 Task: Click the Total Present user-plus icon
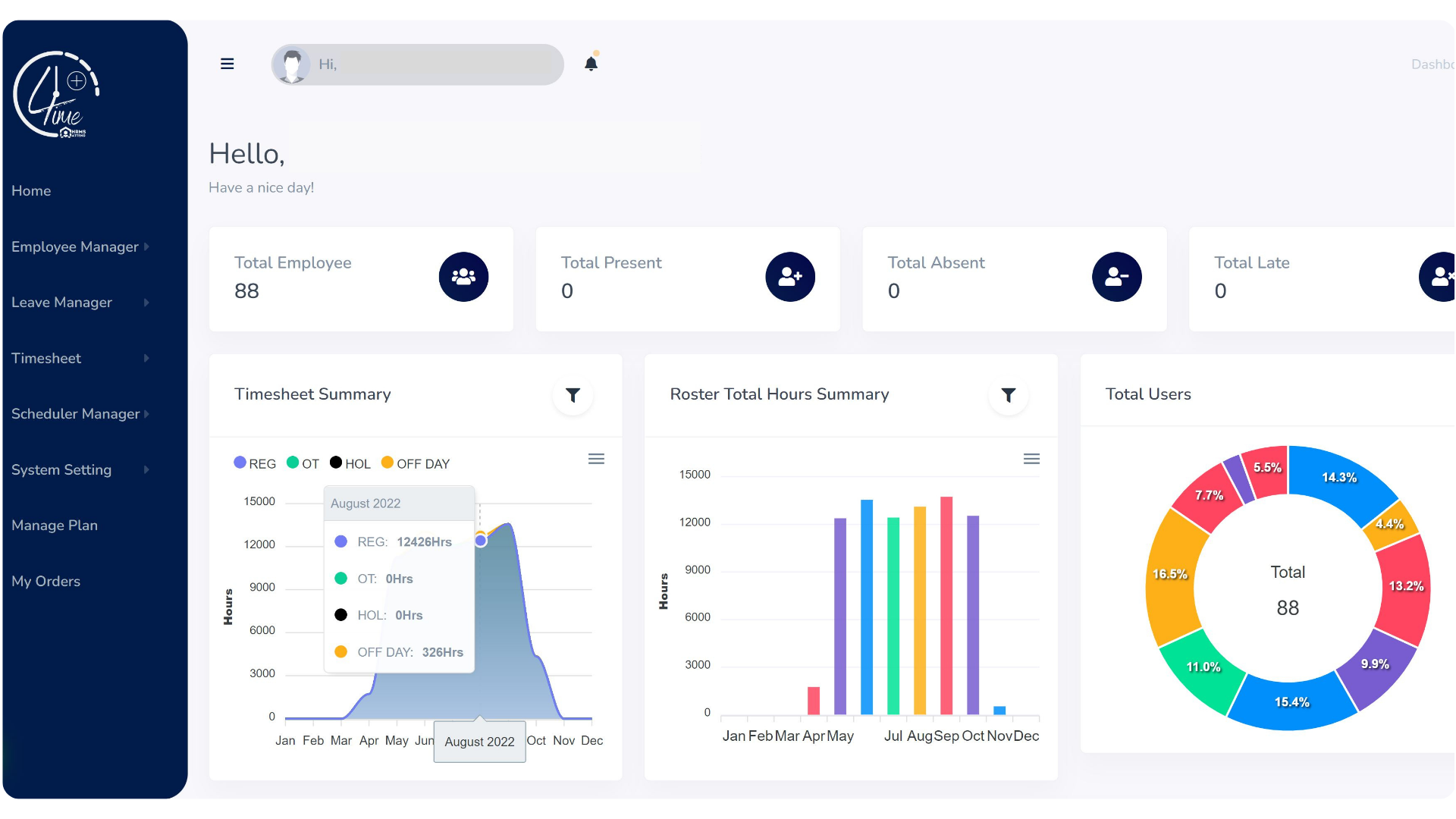[x=790, y=277]
